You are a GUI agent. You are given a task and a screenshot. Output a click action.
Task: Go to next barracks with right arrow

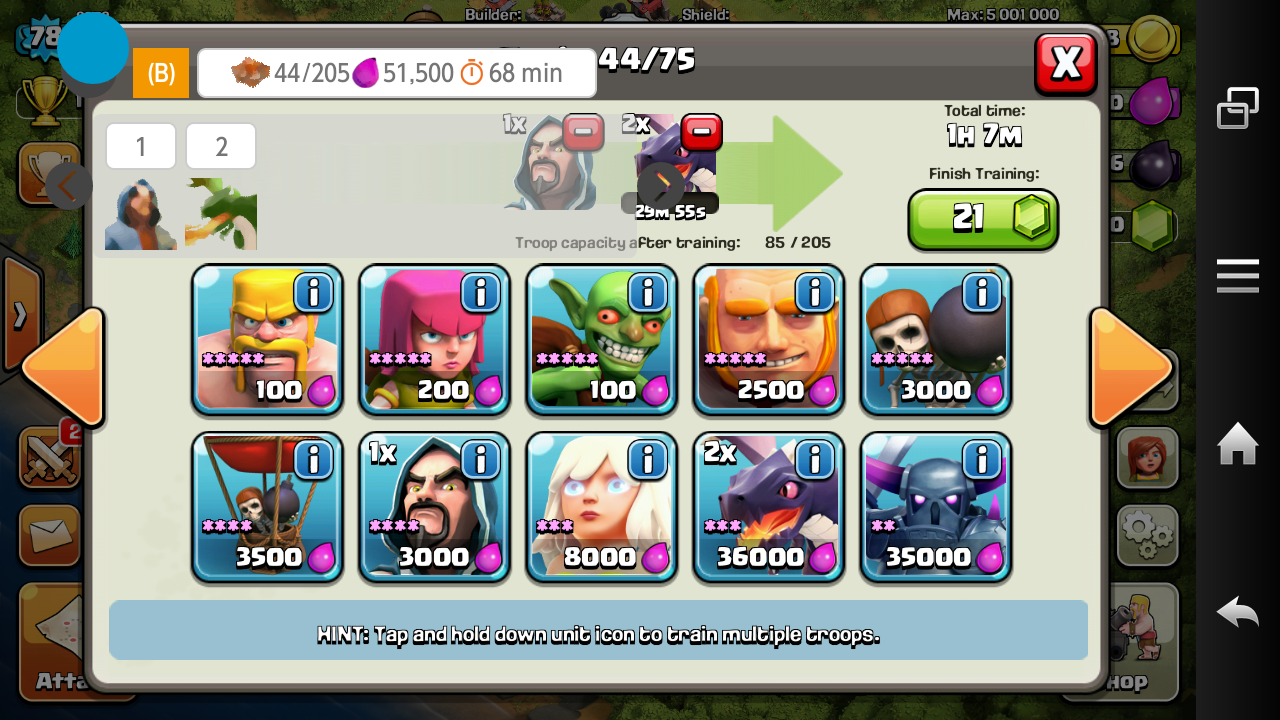point(1131,367)
